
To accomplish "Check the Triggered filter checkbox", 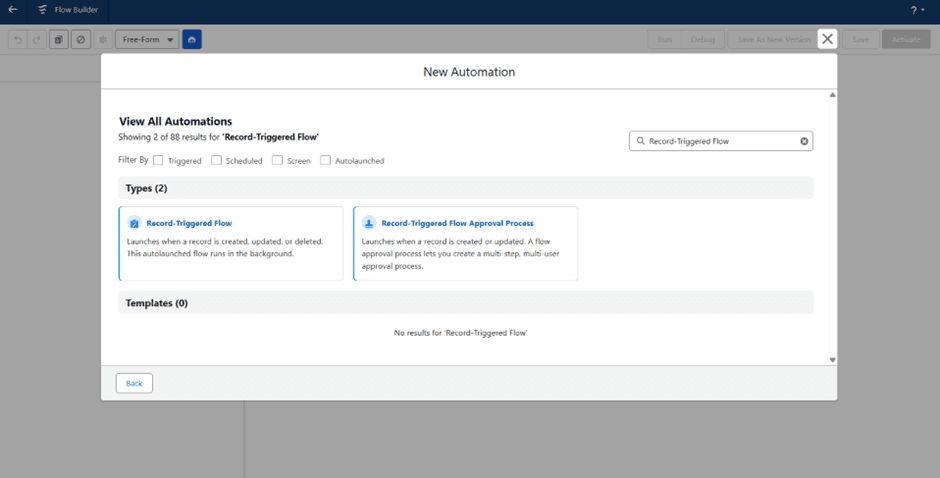I will coord(158,160).
